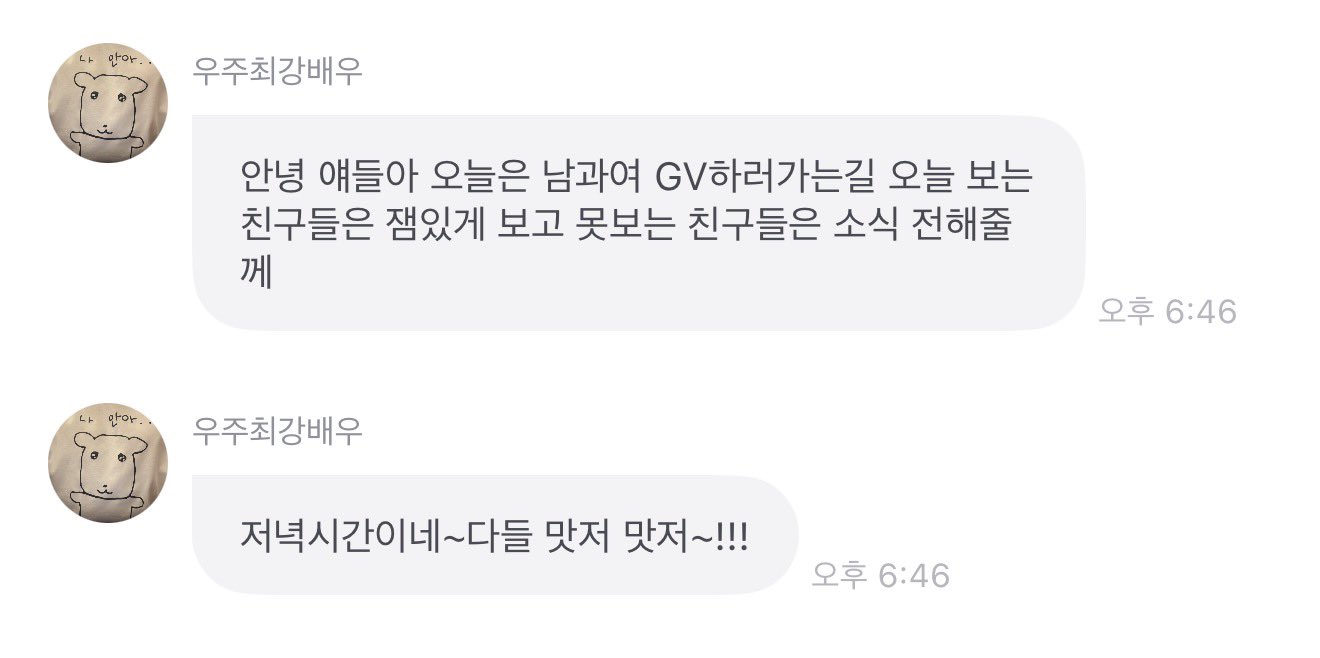The image size is (1320, 658).
Task: Open the bear avatar beside the first message
Action: point(108,103)
